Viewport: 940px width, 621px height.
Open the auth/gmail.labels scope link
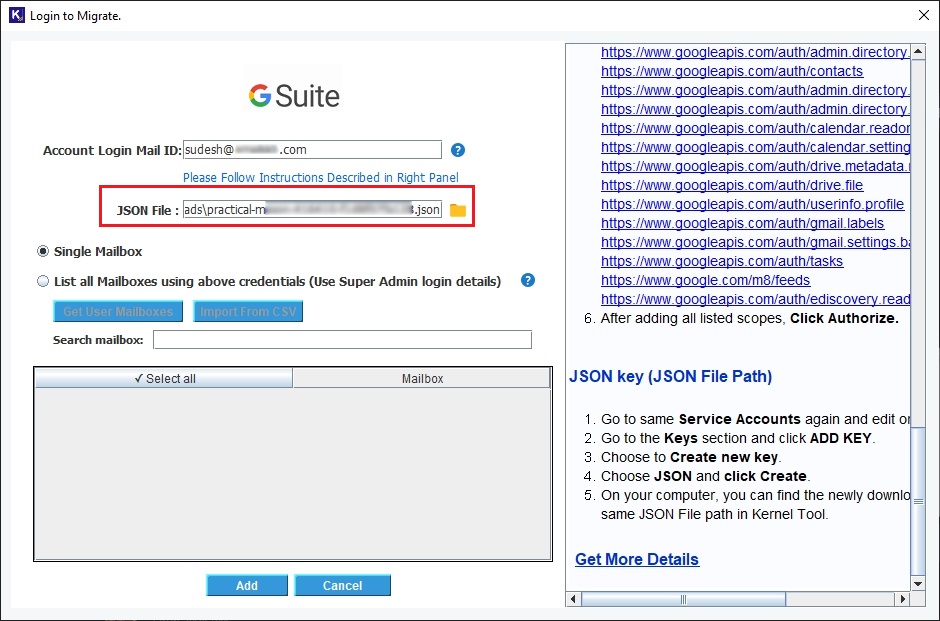click(x=742, y=224)
